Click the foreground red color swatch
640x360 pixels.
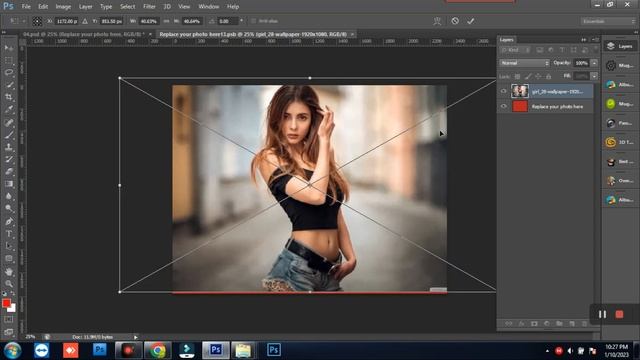tap(6, 303)
